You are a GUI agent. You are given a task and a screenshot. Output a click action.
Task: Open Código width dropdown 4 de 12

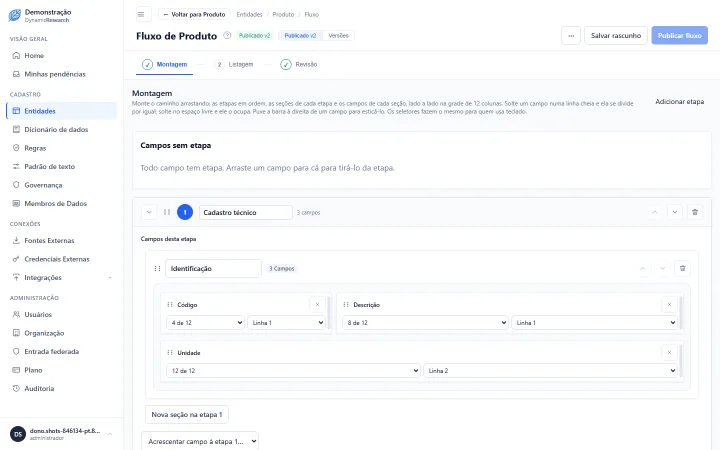tap(205, 323)
